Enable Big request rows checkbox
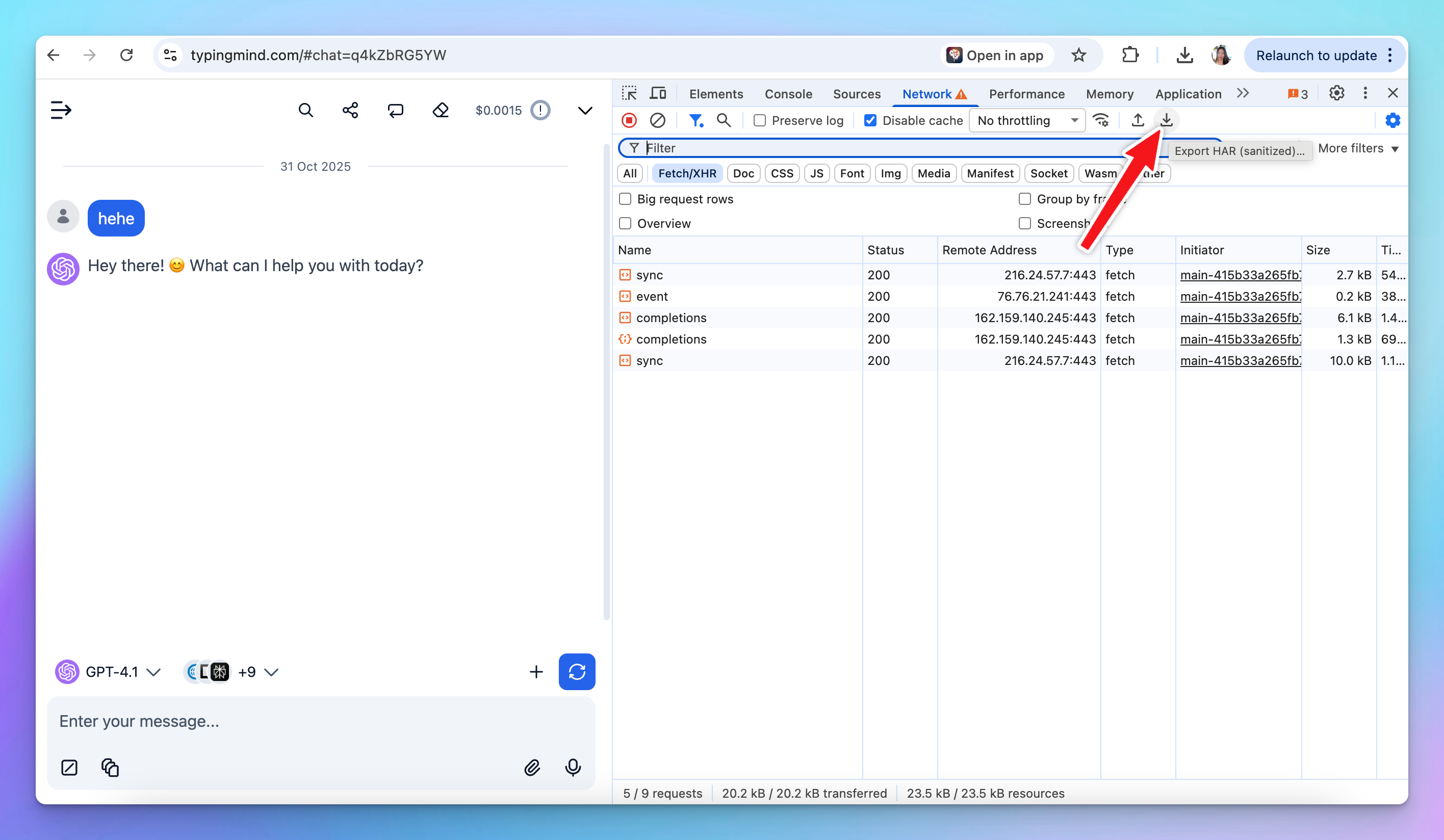Viewport: 1444px width, 840px height. (x=625, y=199)
